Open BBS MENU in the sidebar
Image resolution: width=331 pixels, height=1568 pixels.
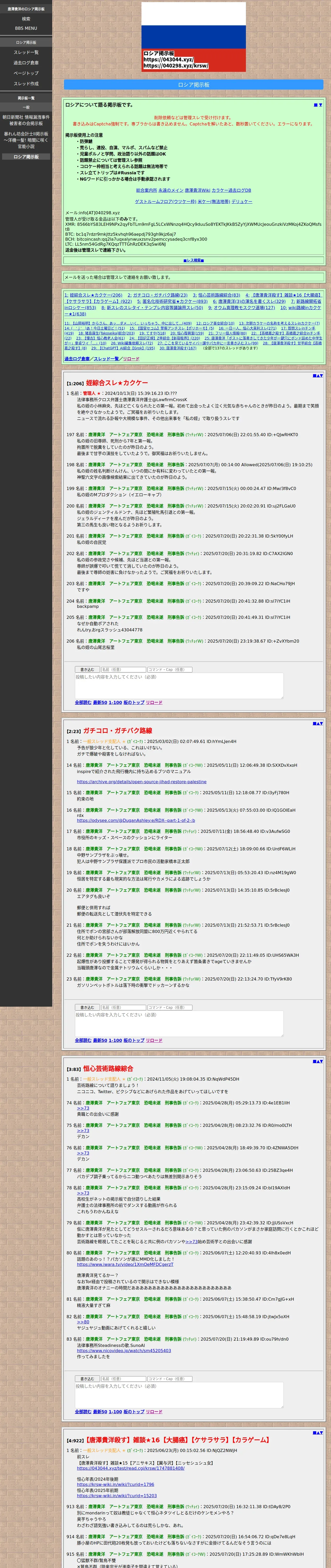click(26, 28)
